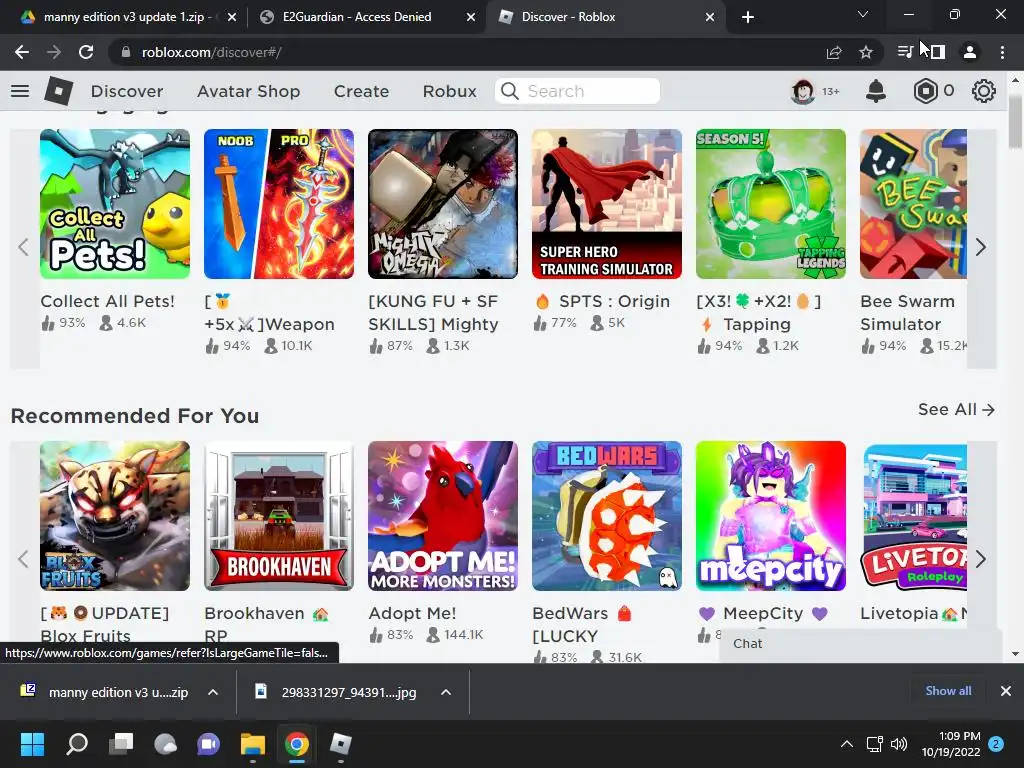
Task: Bookmark this page with star
Action: (866, 52)
